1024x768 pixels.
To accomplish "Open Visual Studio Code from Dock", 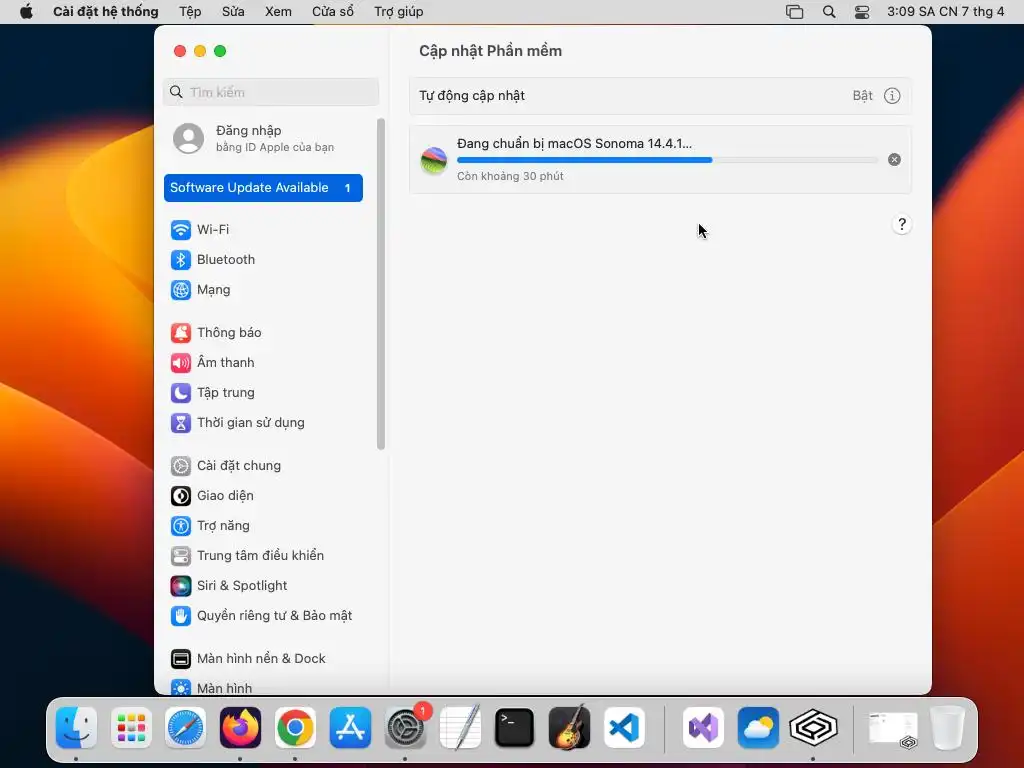I will (x=624, y=728).
